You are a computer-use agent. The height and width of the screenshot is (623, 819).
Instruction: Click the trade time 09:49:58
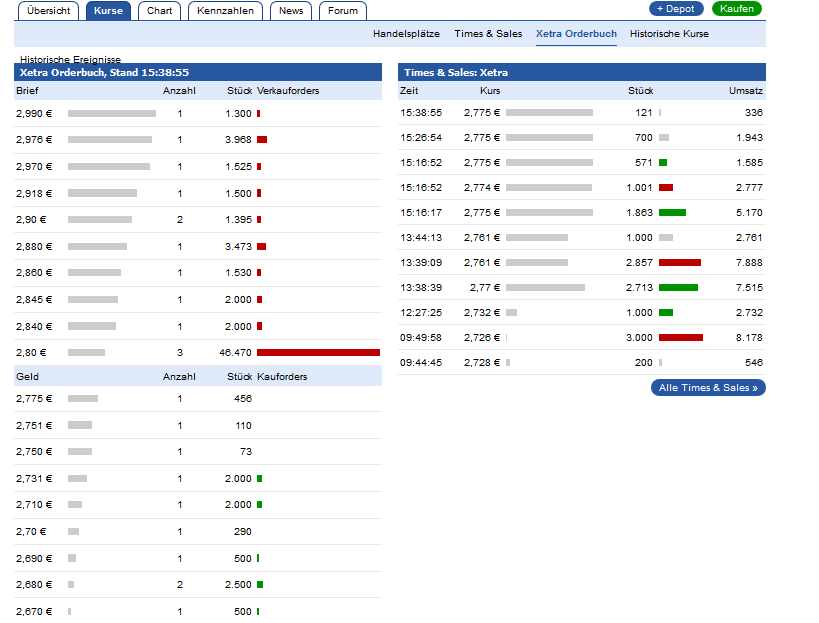point(421,338)
